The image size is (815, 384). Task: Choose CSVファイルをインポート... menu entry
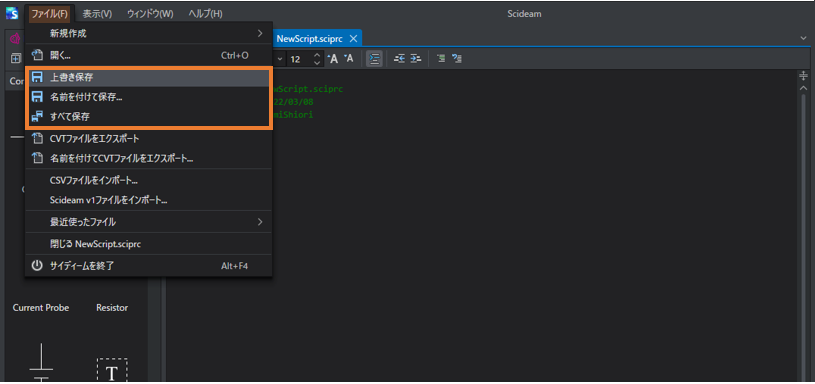148,180
